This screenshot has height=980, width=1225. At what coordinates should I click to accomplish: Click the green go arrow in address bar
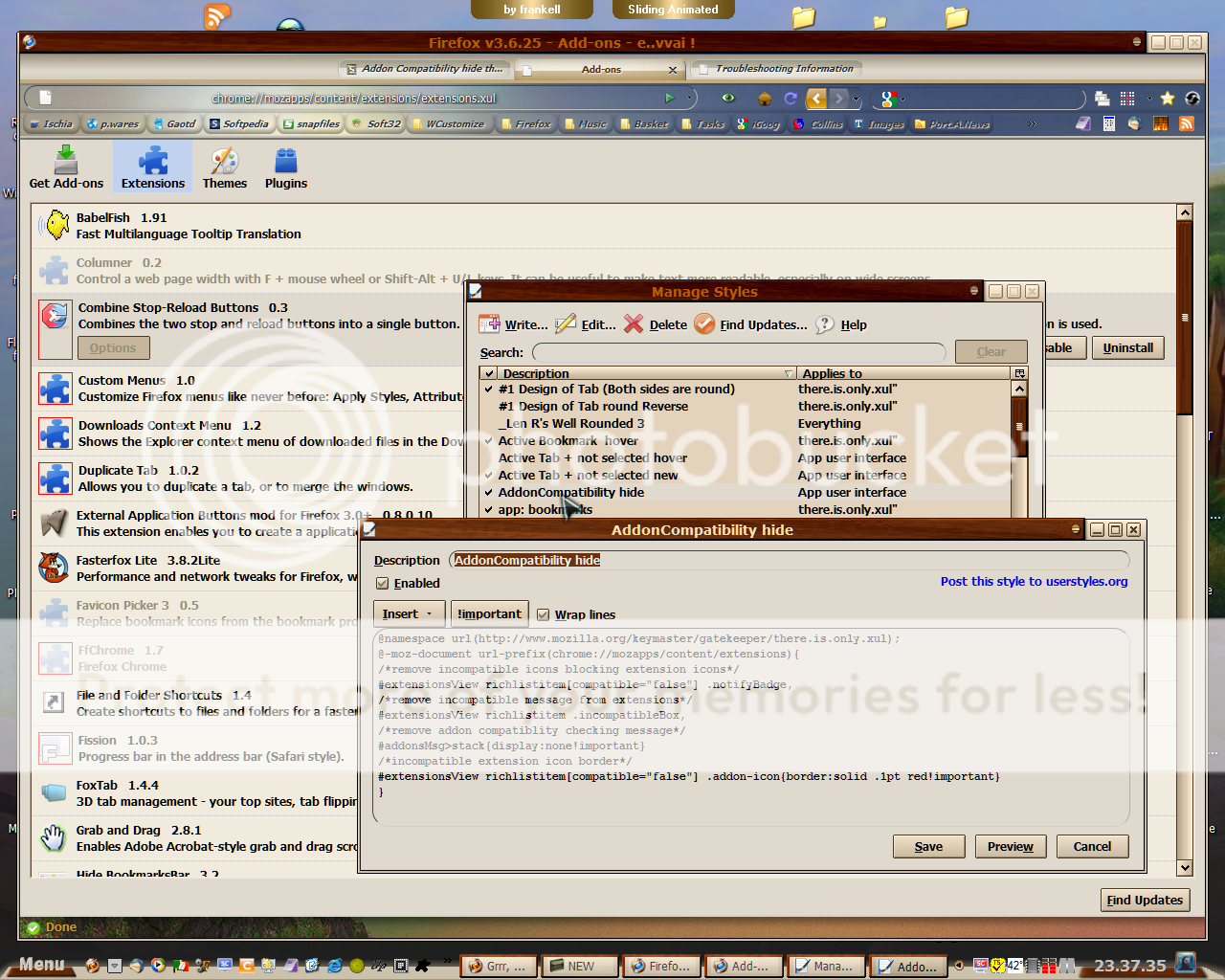pos(670,98)
